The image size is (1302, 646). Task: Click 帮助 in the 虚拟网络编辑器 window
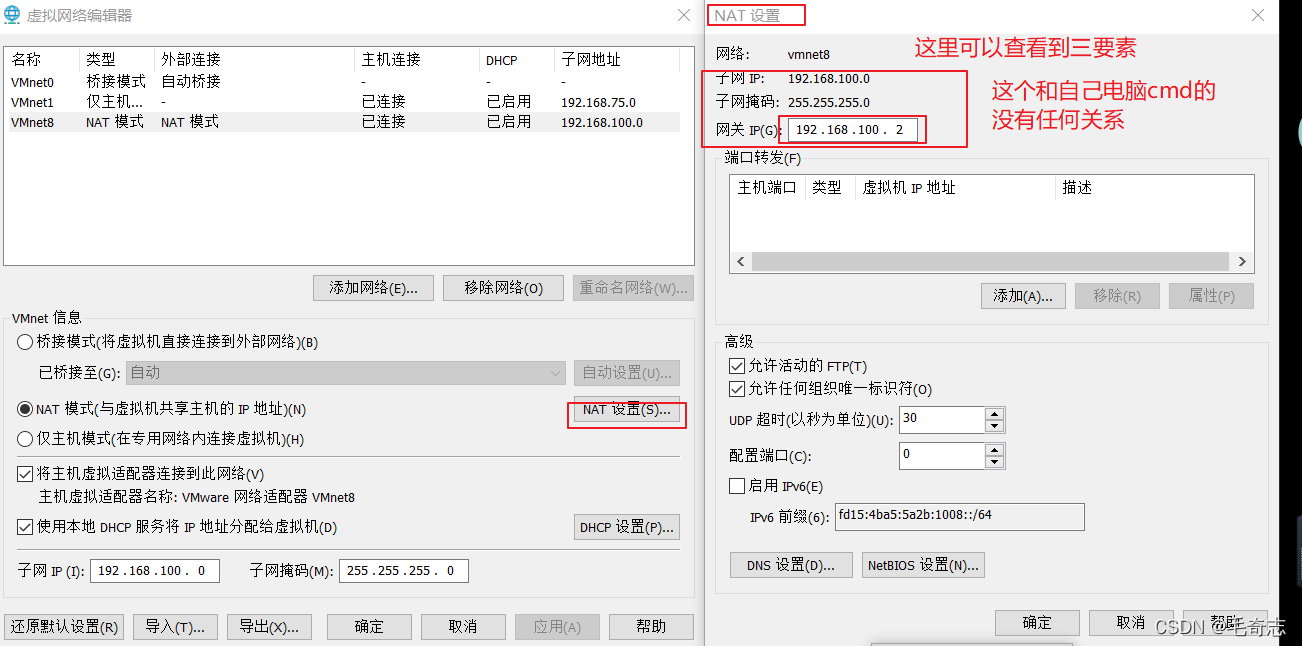(651, 627)
